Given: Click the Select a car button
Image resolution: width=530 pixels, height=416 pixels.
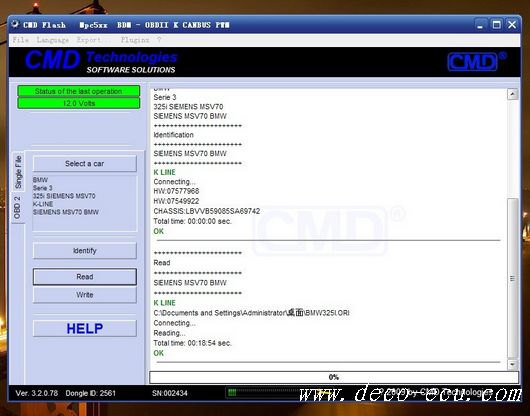Looking at the screenshot, I should click(x=85, y=164).
